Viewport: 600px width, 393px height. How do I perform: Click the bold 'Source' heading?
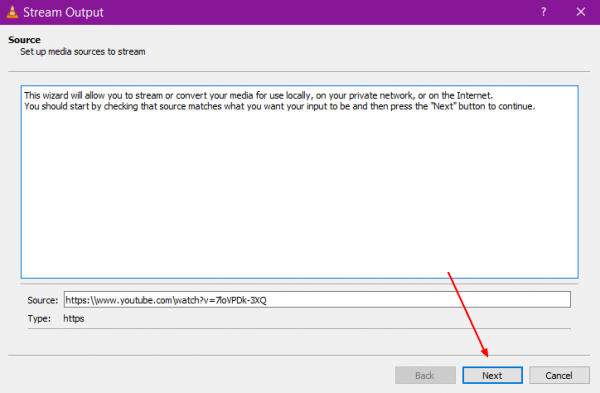click(x=24, y=40)
